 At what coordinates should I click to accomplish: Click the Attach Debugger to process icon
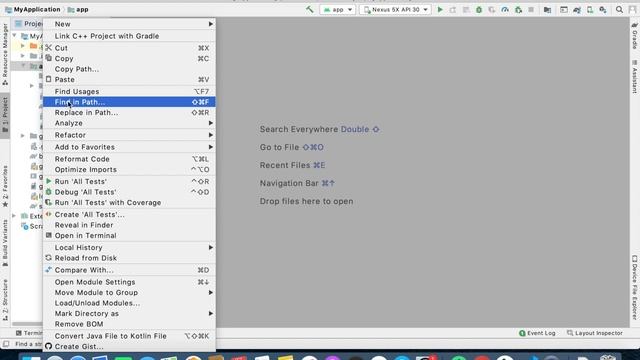click(x=518, y=9)
